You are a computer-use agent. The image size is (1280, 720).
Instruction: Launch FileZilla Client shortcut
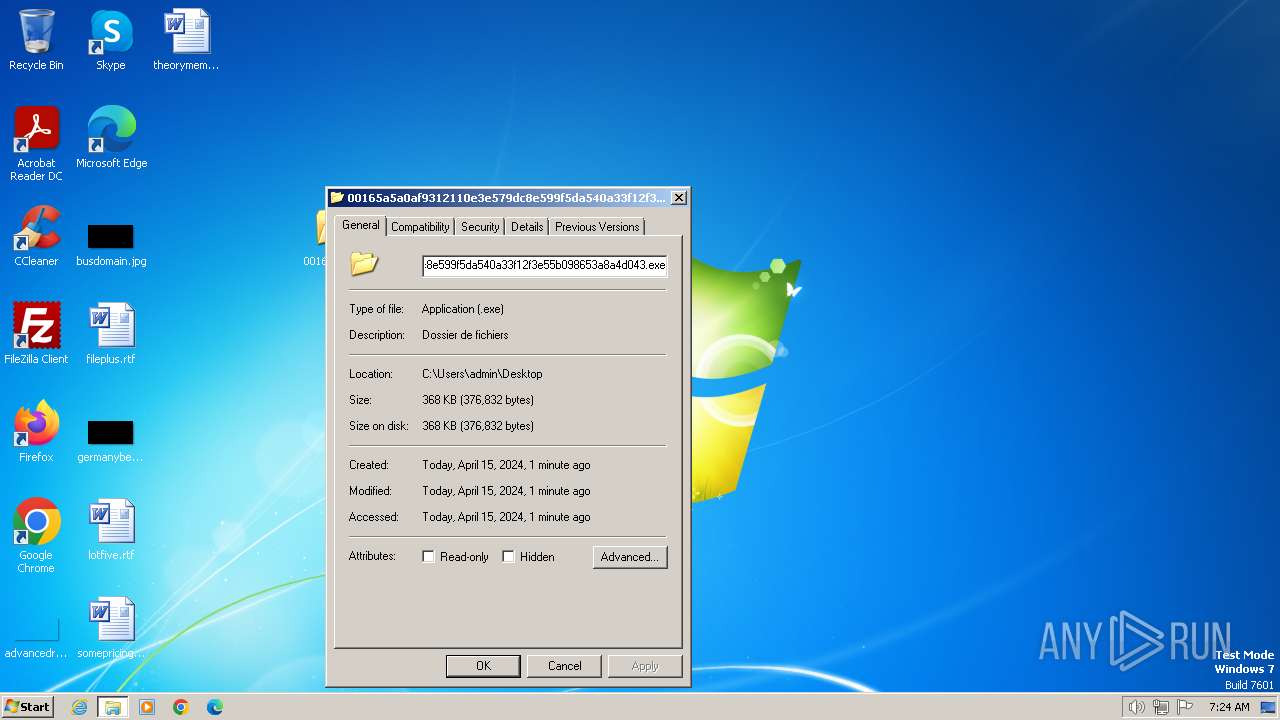tap(36, 334)
